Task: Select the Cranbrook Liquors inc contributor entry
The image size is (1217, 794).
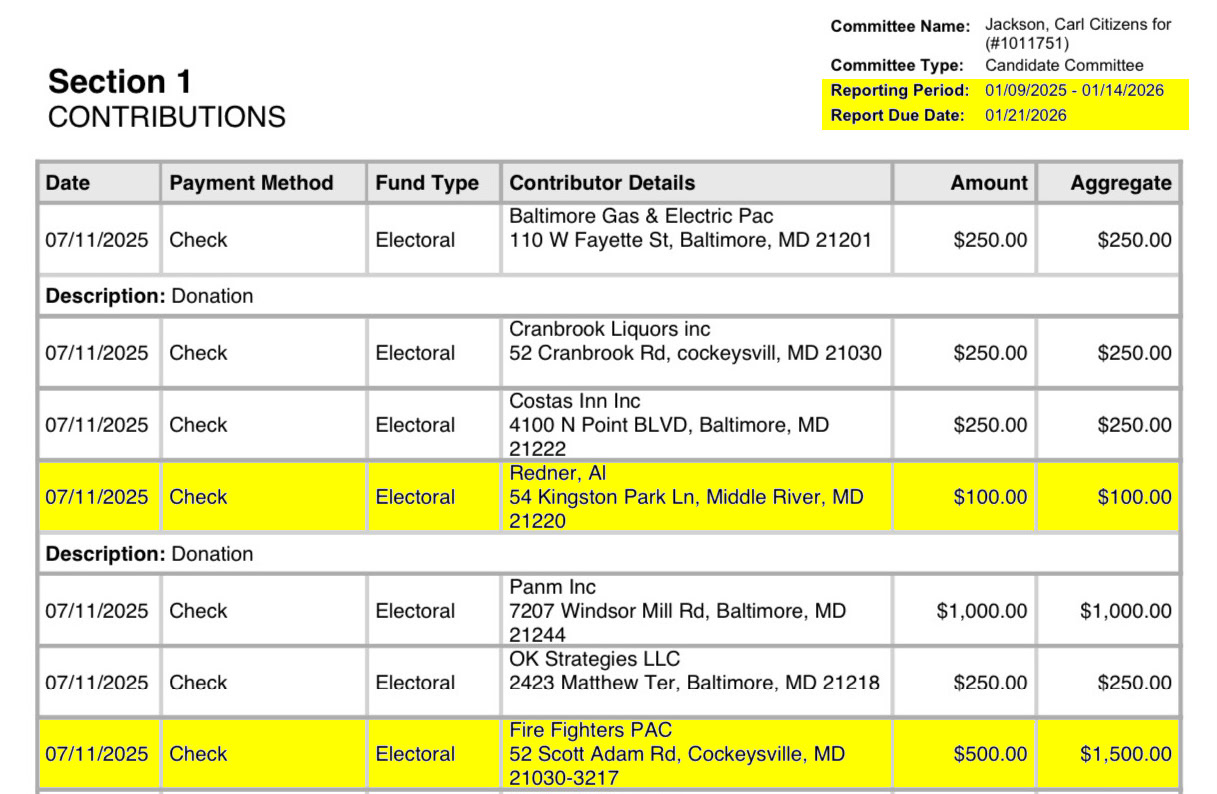Action: click(610, 329)
